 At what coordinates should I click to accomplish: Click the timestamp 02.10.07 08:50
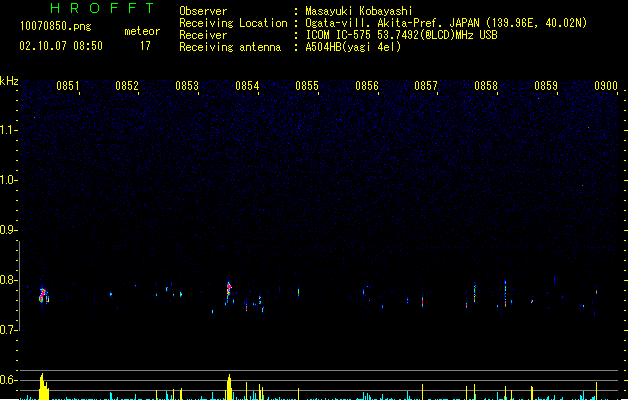[61, 46]
